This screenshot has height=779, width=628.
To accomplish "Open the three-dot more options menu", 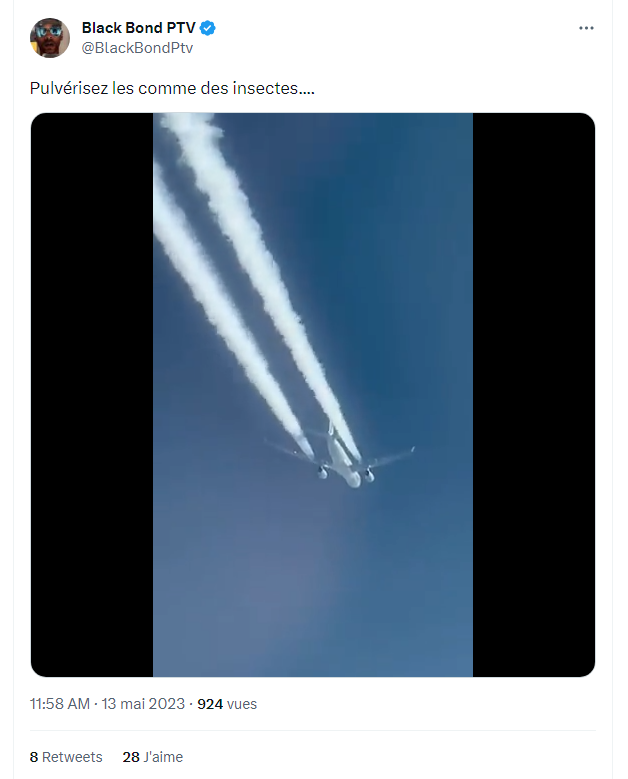I will pos(587,28).
